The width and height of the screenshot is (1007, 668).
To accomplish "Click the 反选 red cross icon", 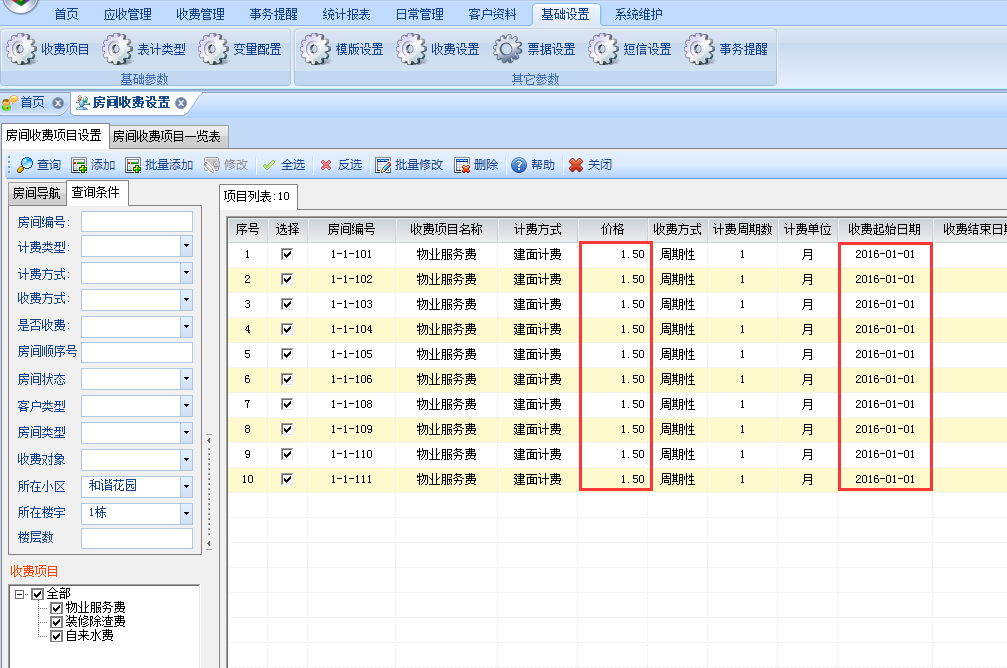I will [x=326, y=165].
